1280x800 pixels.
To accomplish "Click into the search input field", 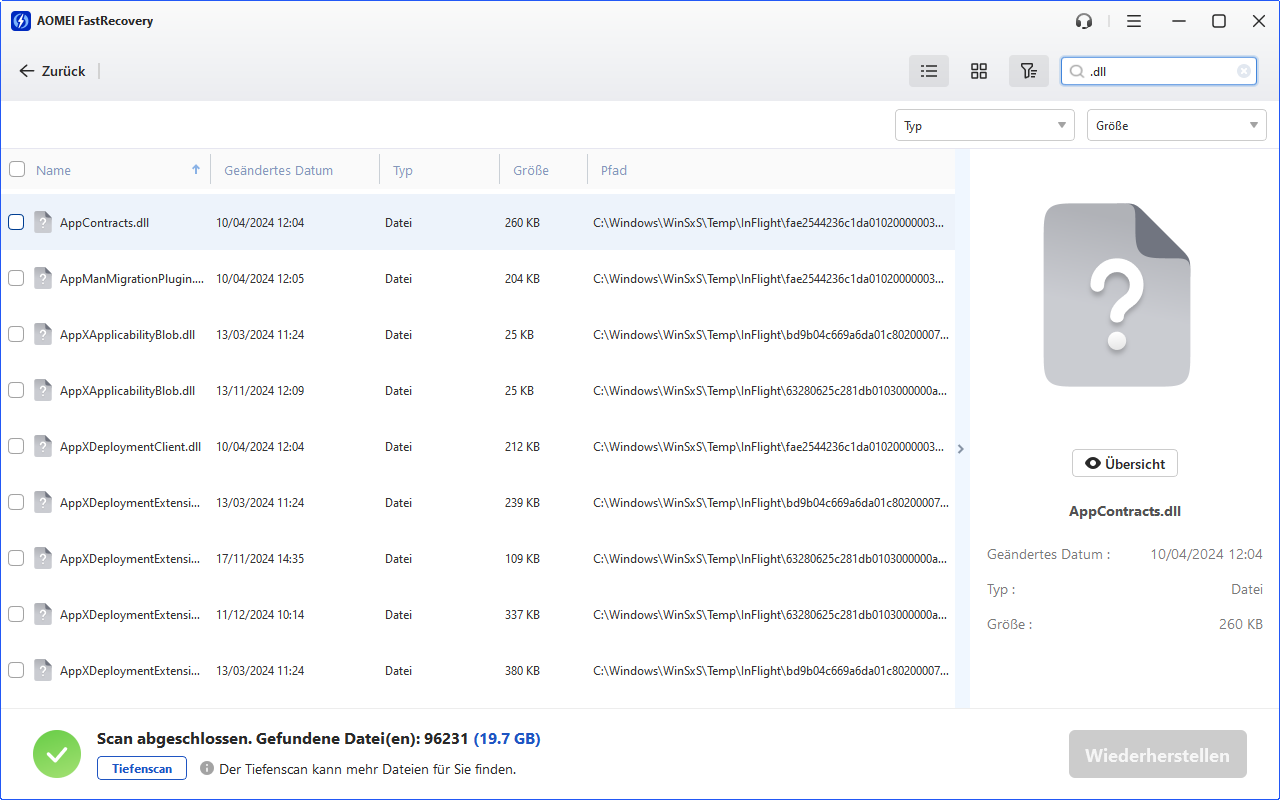I will point(1160,71).
